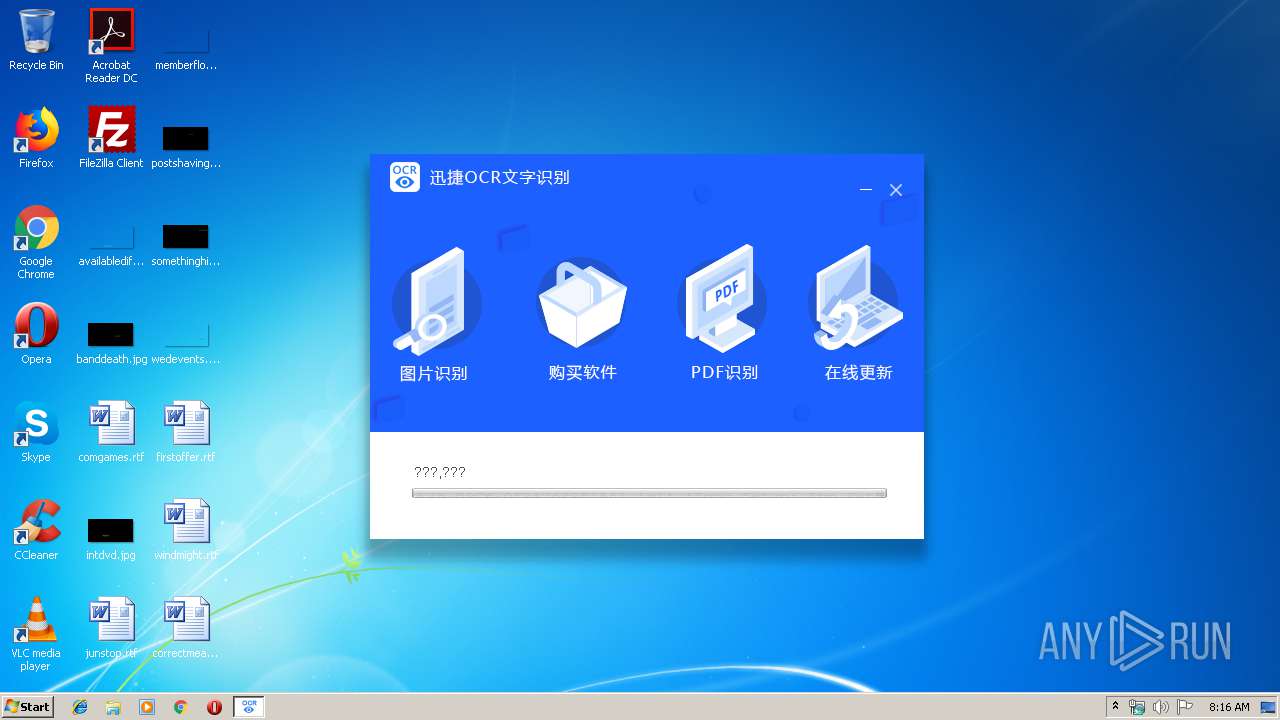Launch Opera from the taskbar
Viewport: 1280px width, 720px height.
(x=214, y=706)
